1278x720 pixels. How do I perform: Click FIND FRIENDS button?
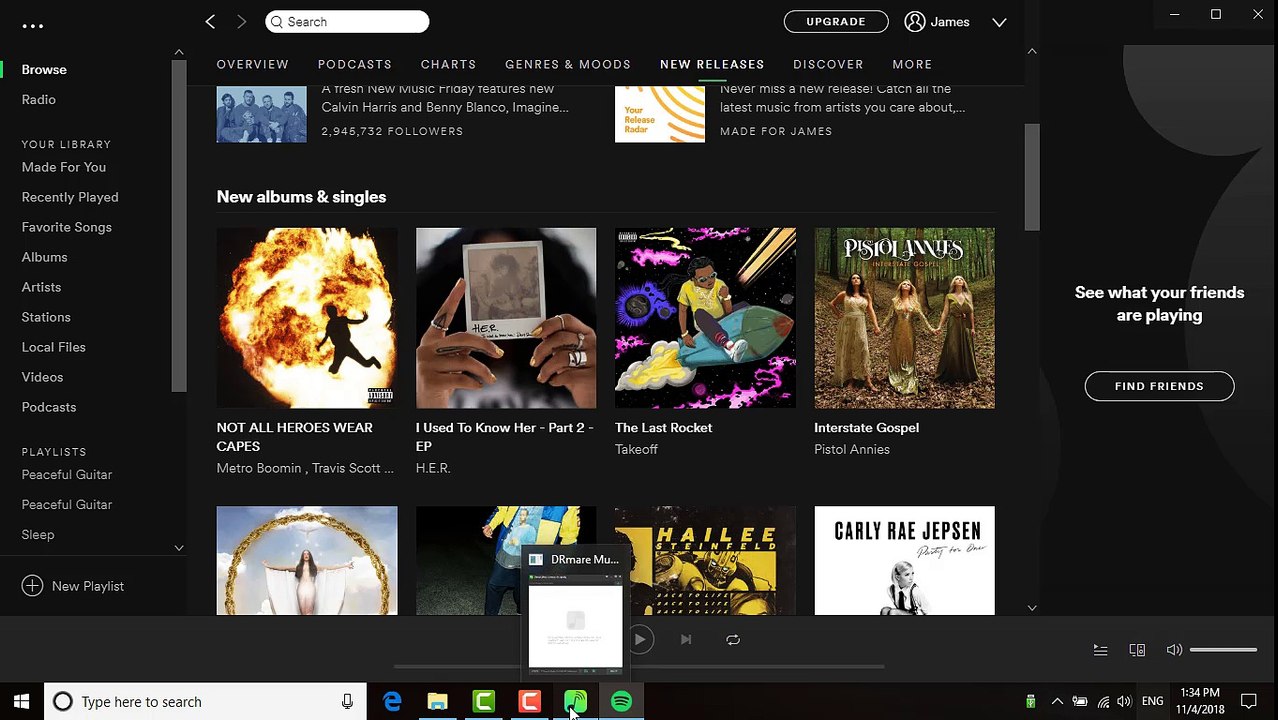pyautogui.click(x=1159, y=386)
